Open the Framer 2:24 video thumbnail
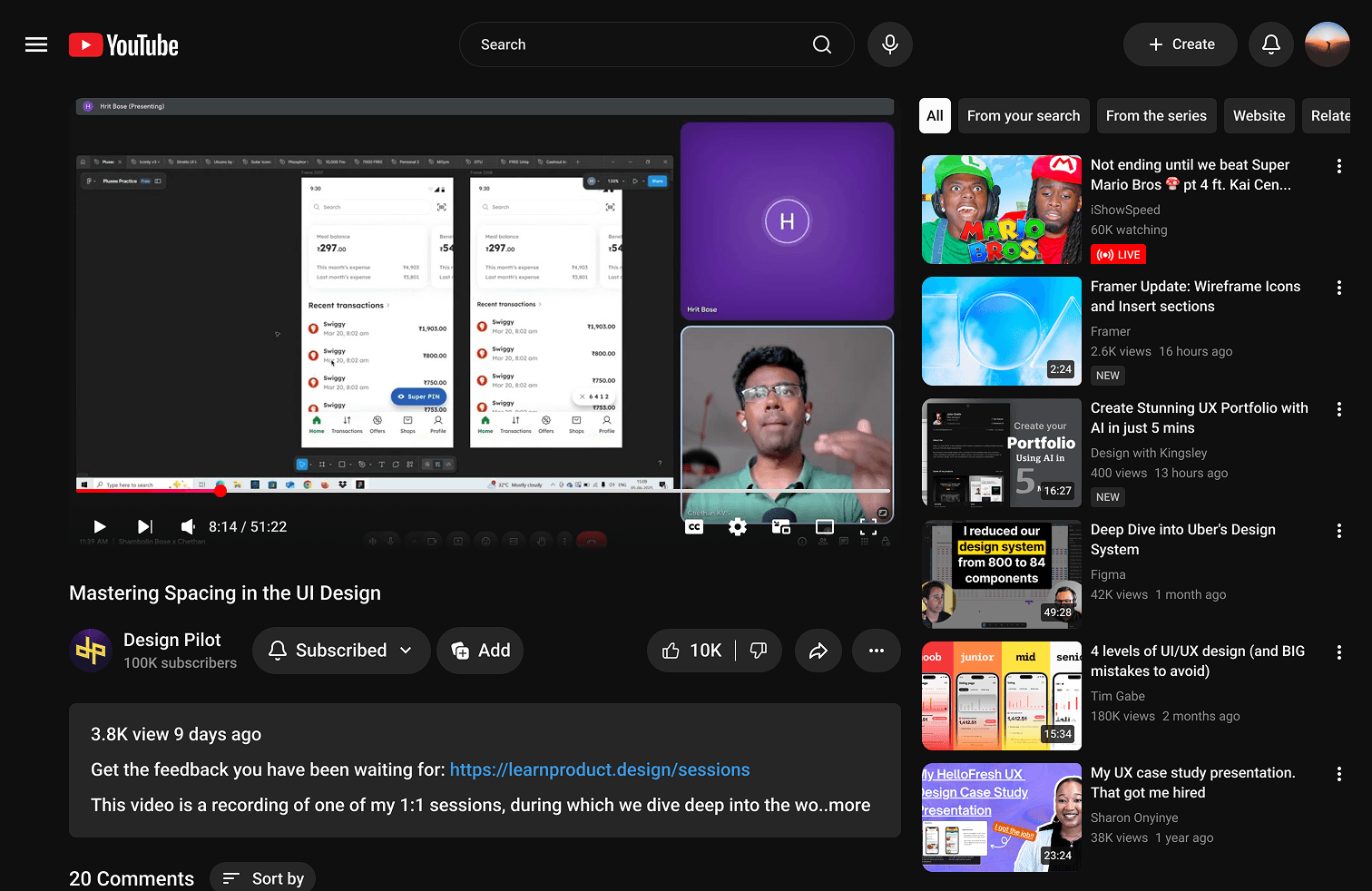This screenshot has width=1372, height=891. tap(1002, 331)
